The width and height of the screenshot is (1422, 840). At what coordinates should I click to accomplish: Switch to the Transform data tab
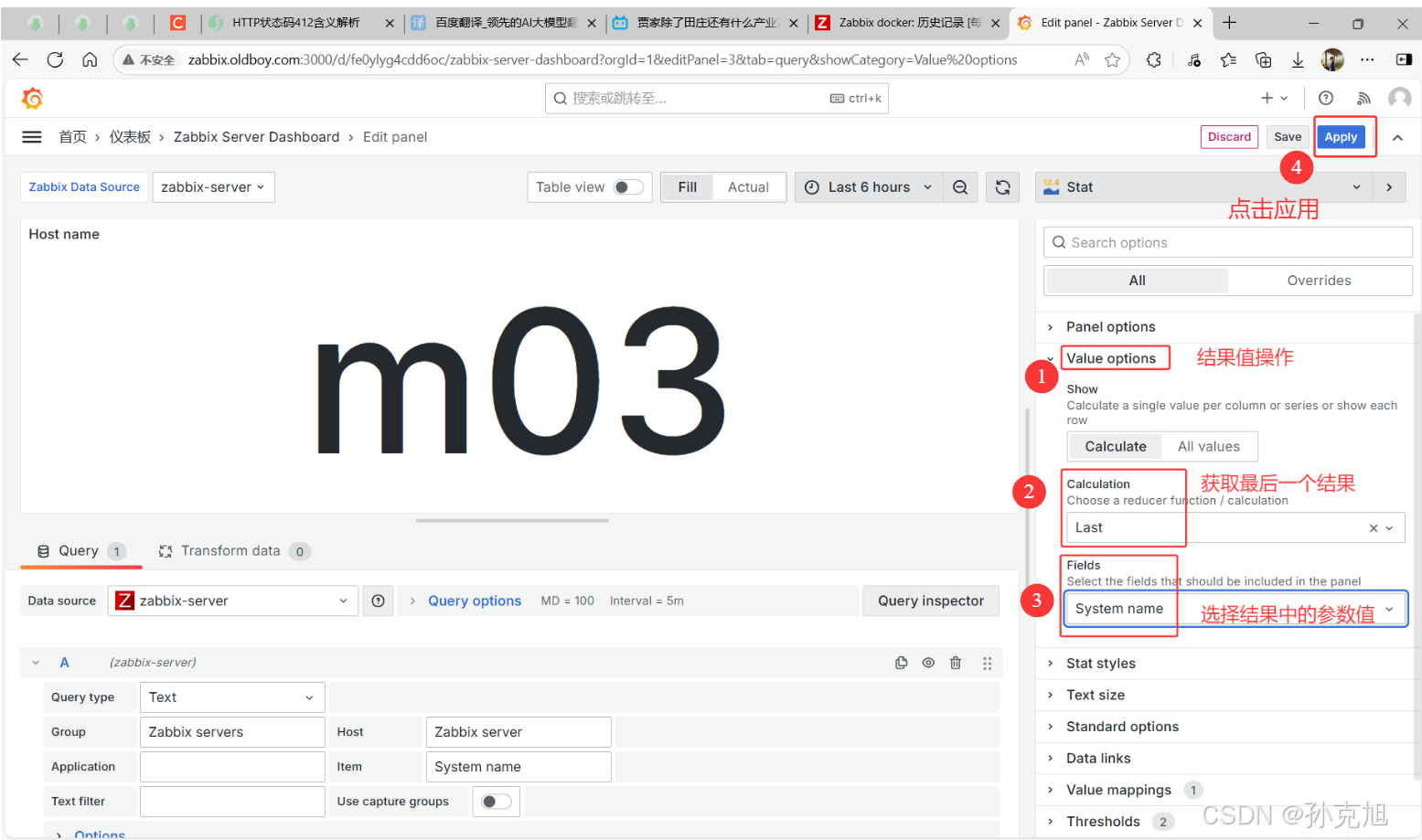(234, 551)
